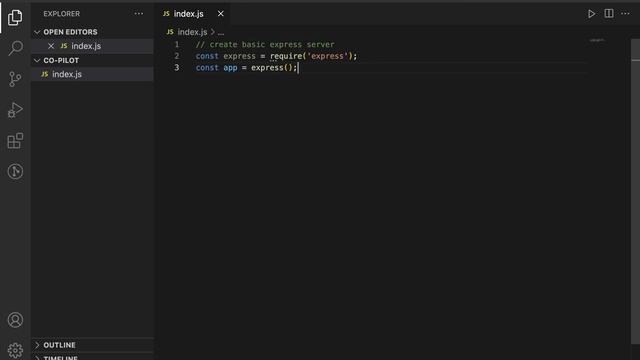Close index.js in Open Editors list
The height and width of the screenshot is (360, 640).
pos(51,46)
